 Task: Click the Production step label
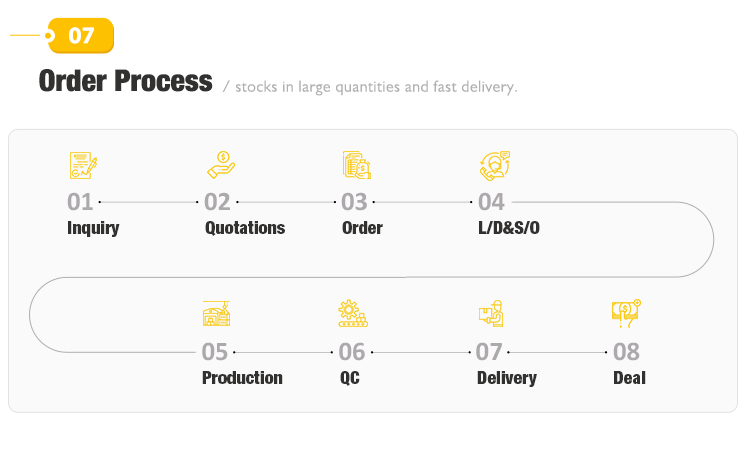tap(242, 378)
